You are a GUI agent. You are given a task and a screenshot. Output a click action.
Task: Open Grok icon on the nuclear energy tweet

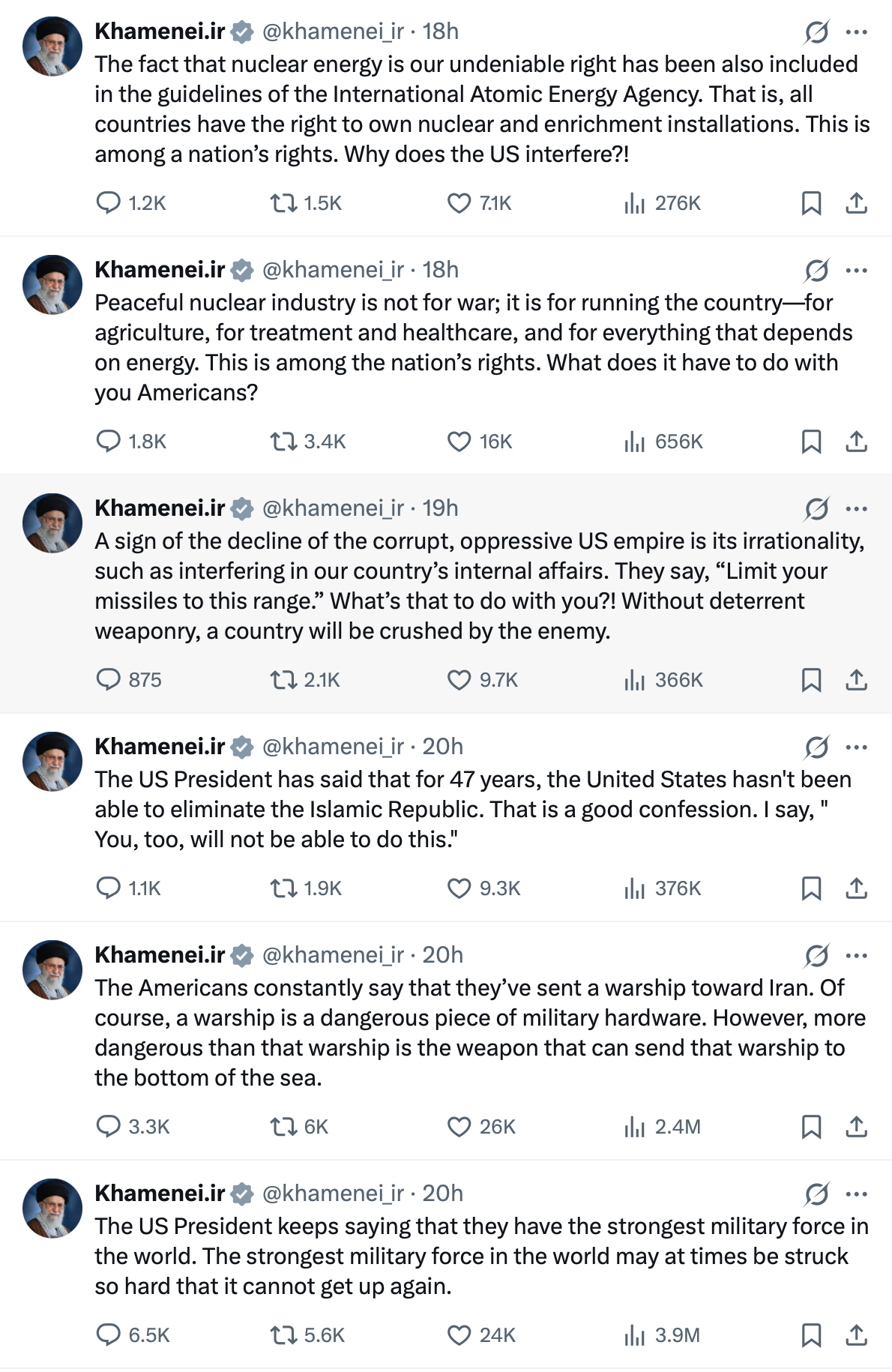tap(816, 31)
